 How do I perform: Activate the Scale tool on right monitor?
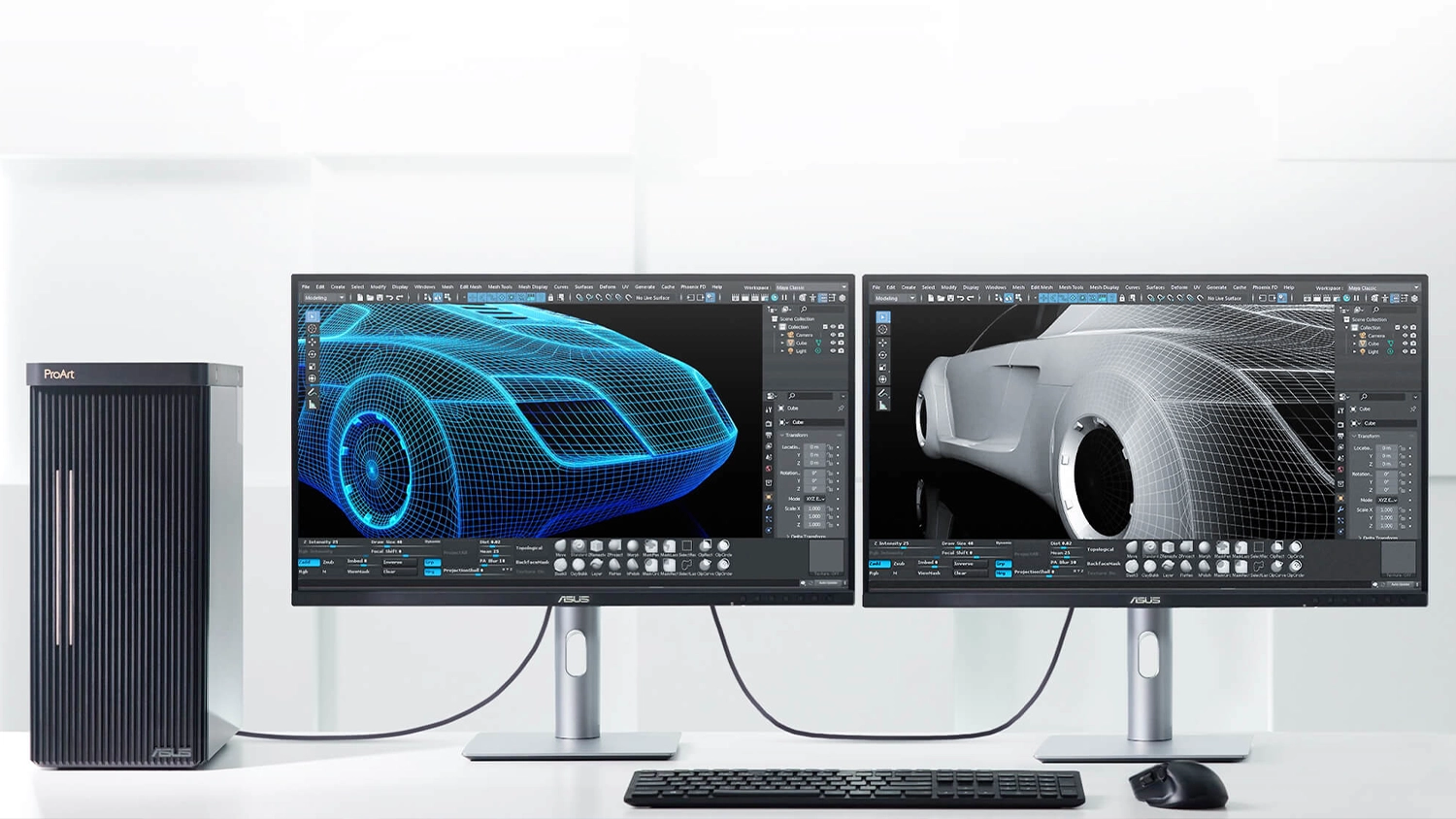(x=882, y=368)
